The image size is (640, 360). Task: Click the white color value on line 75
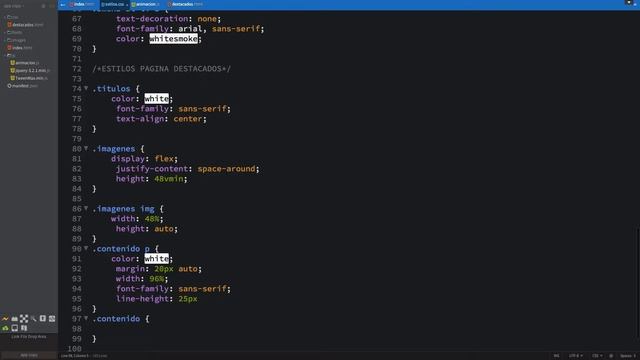[156, 99]
